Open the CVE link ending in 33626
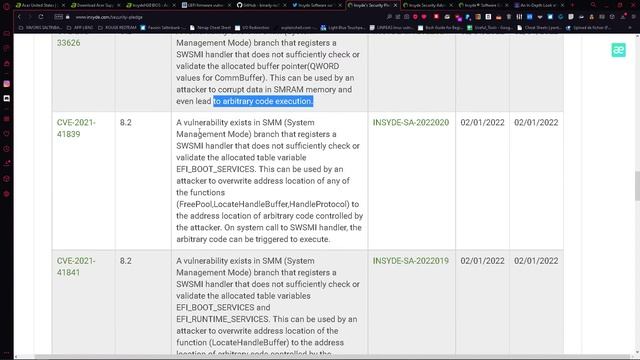This screenshot has height=360, width=640. (x=69, y=43)
